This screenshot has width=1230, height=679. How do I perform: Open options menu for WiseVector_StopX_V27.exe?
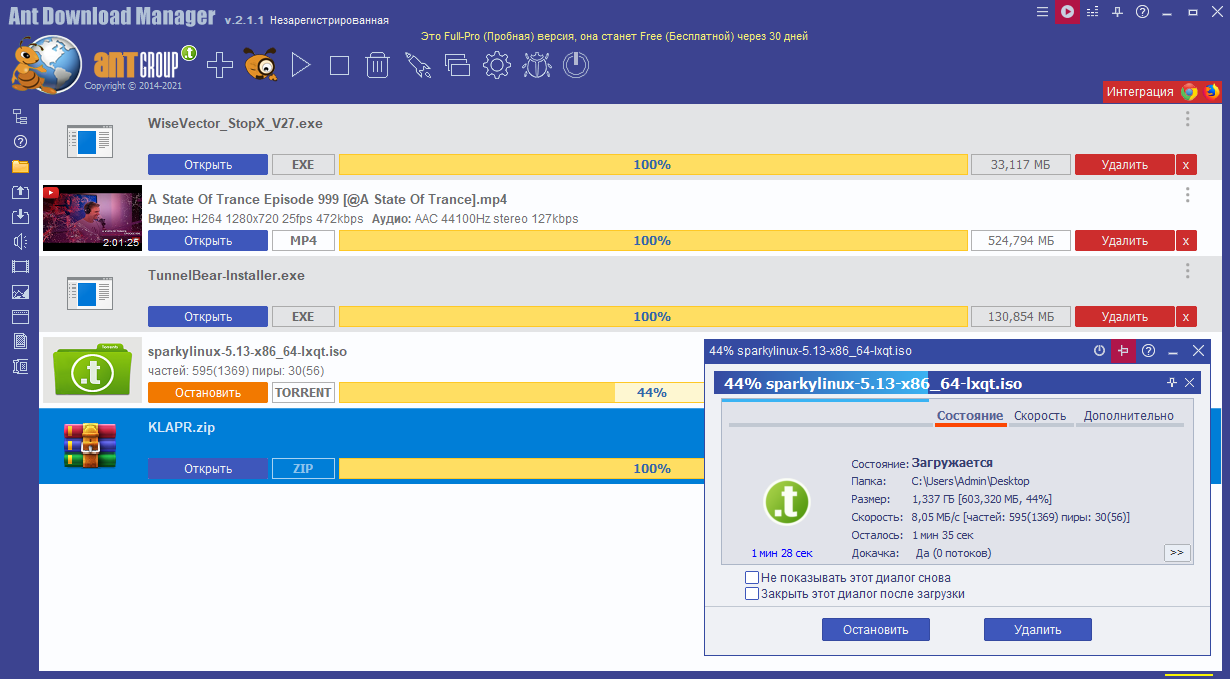(x=1187, y=119)
